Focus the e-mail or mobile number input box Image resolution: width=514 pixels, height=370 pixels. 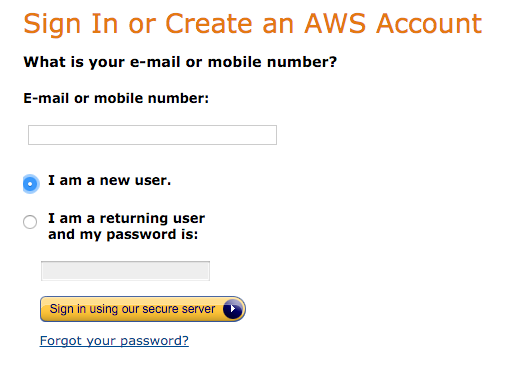(x=152, y=135)
